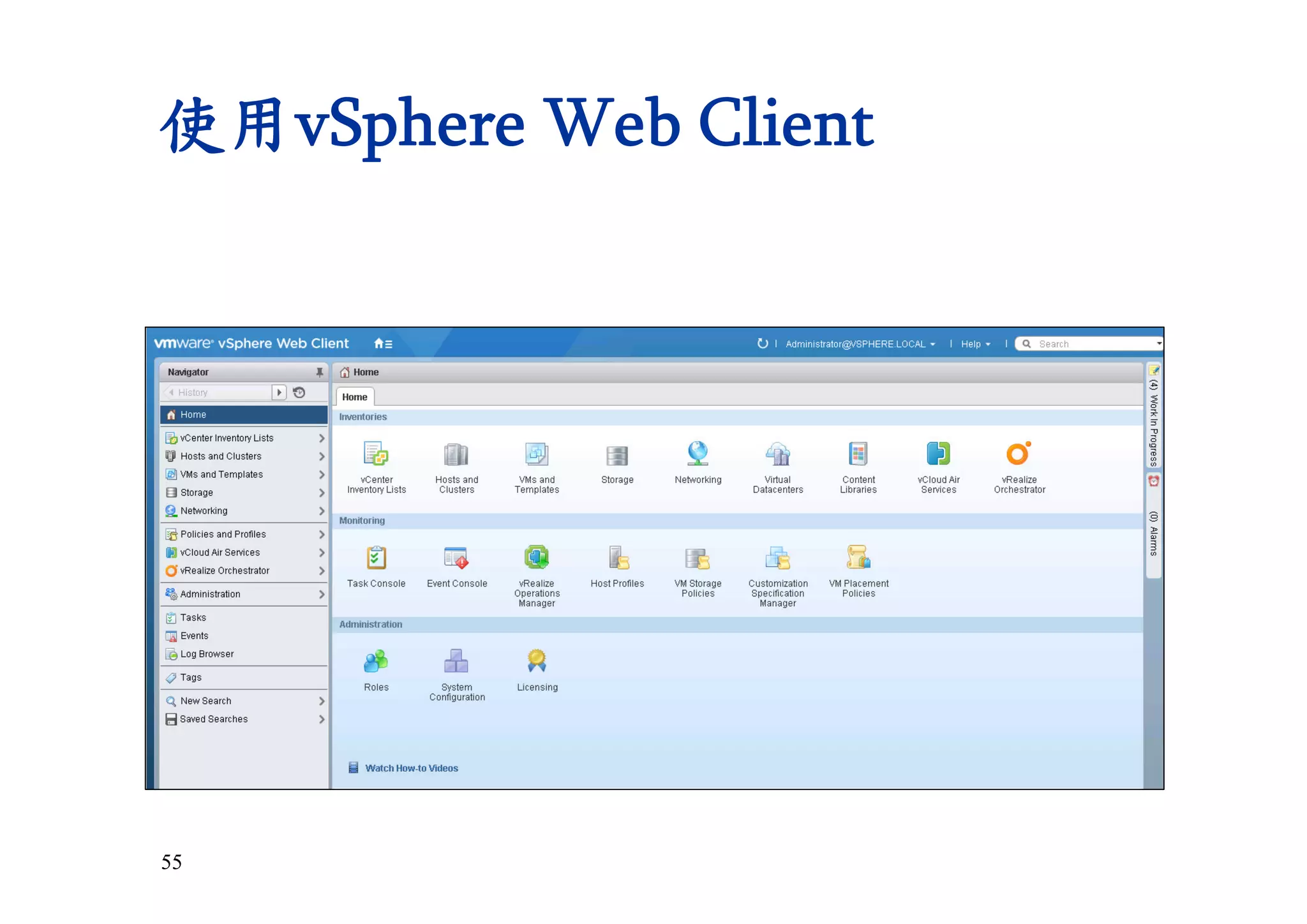1307x924 pixels.
Task: Select the Home tab
Action: (x=354, y=397)
